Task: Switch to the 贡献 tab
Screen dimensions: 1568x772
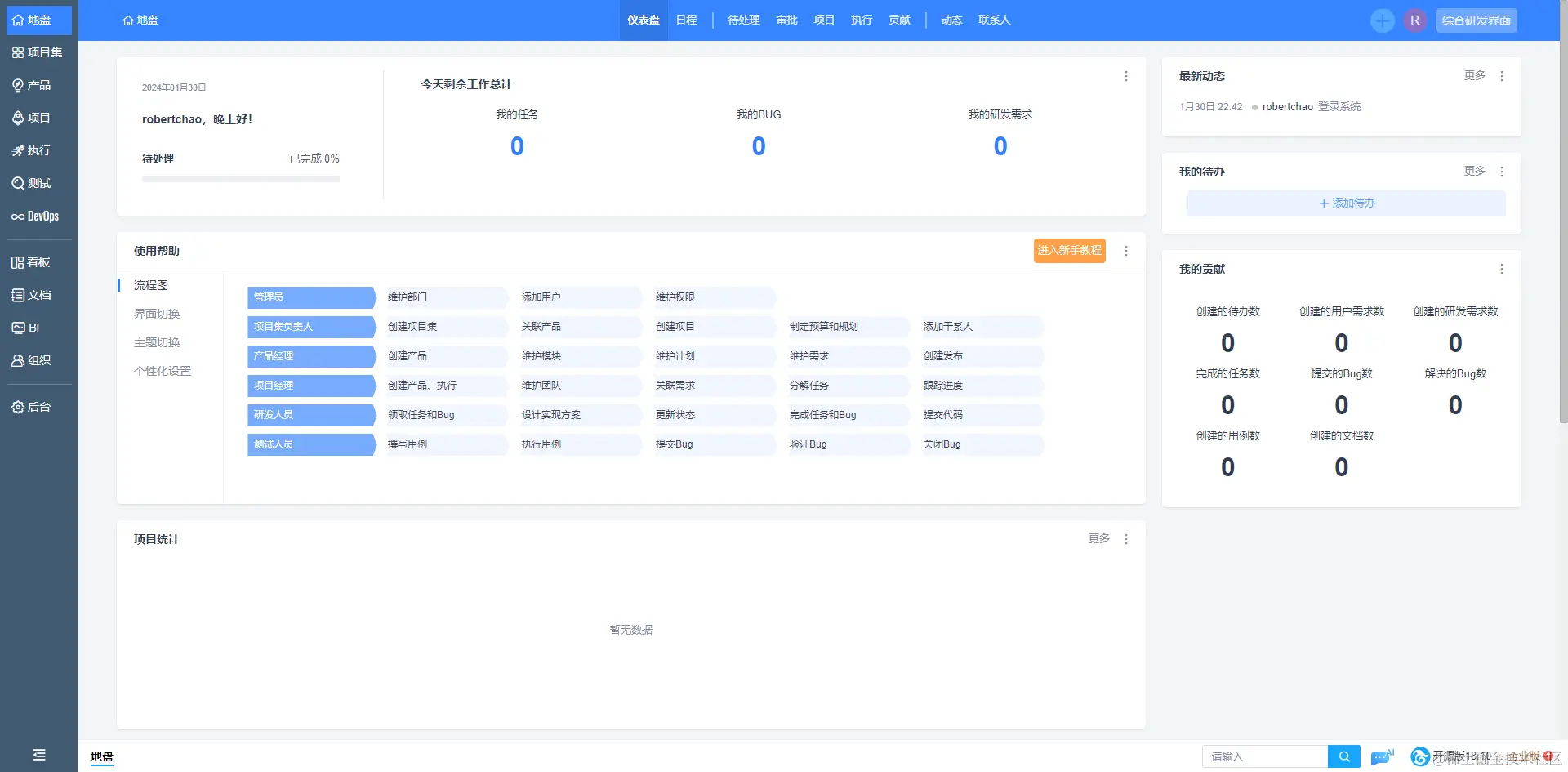Action: pyautogui.click(x=900, y=20)
